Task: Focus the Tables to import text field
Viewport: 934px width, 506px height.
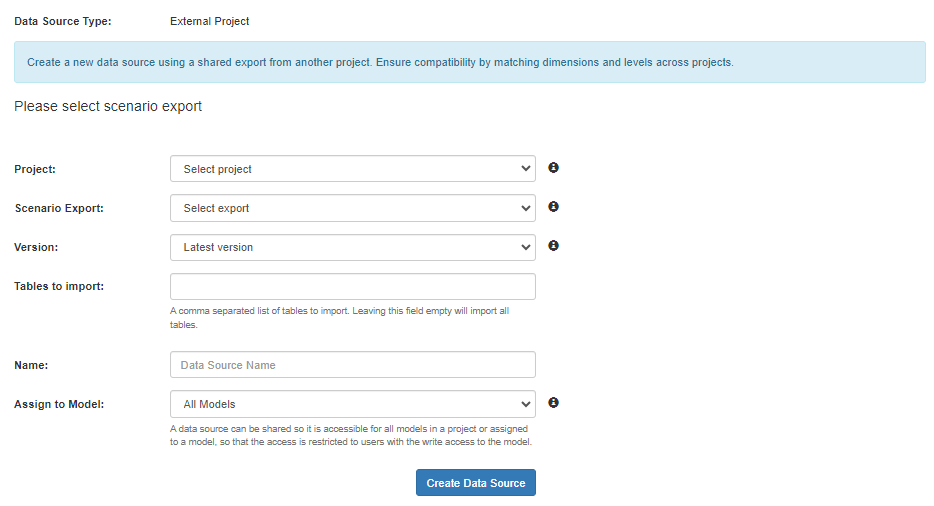Action: click(353, 287)
